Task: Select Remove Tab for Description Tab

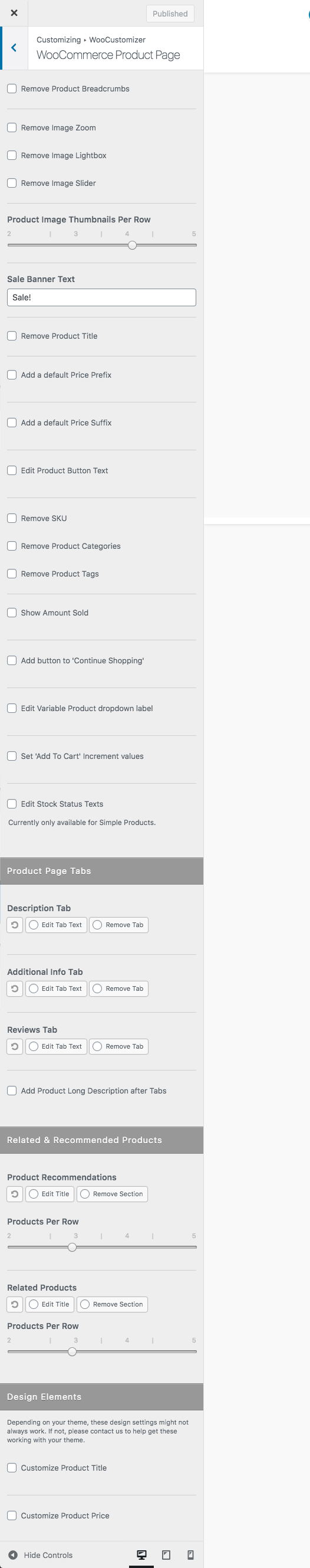Action: point(118,925)
